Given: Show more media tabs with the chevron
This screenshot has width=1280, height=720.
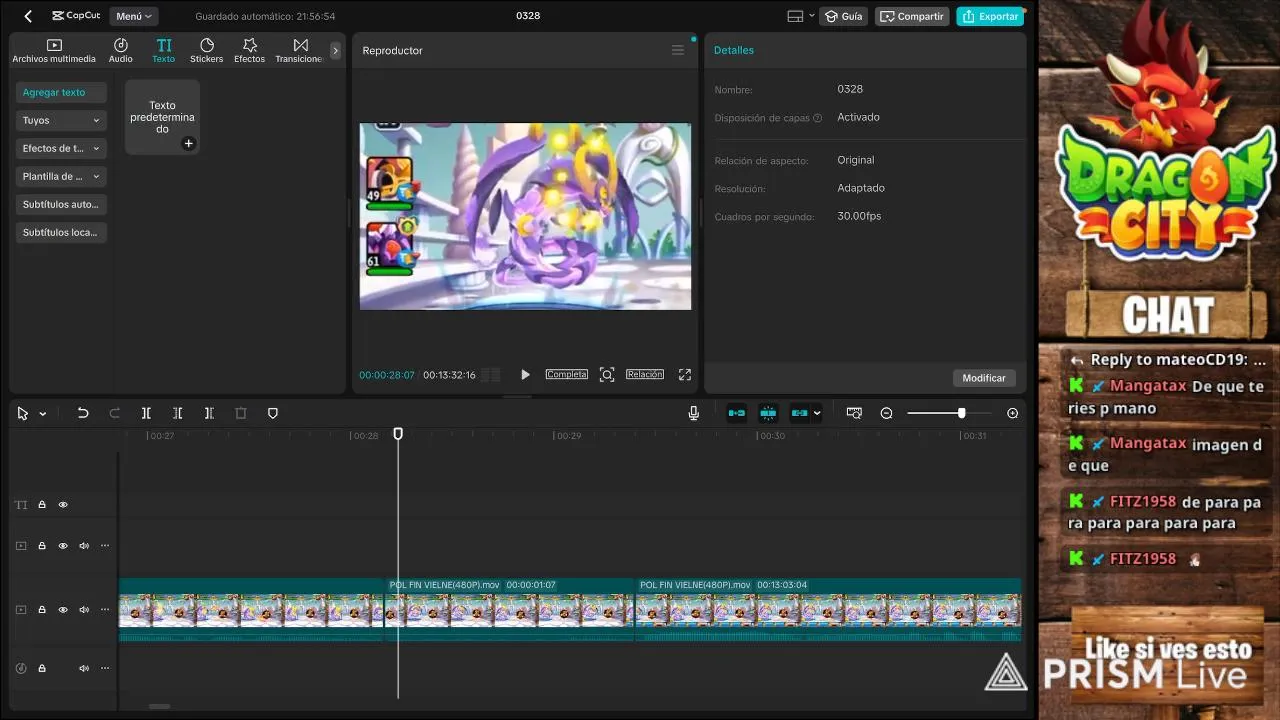Looking at the screenshot, I should (335, 51).
